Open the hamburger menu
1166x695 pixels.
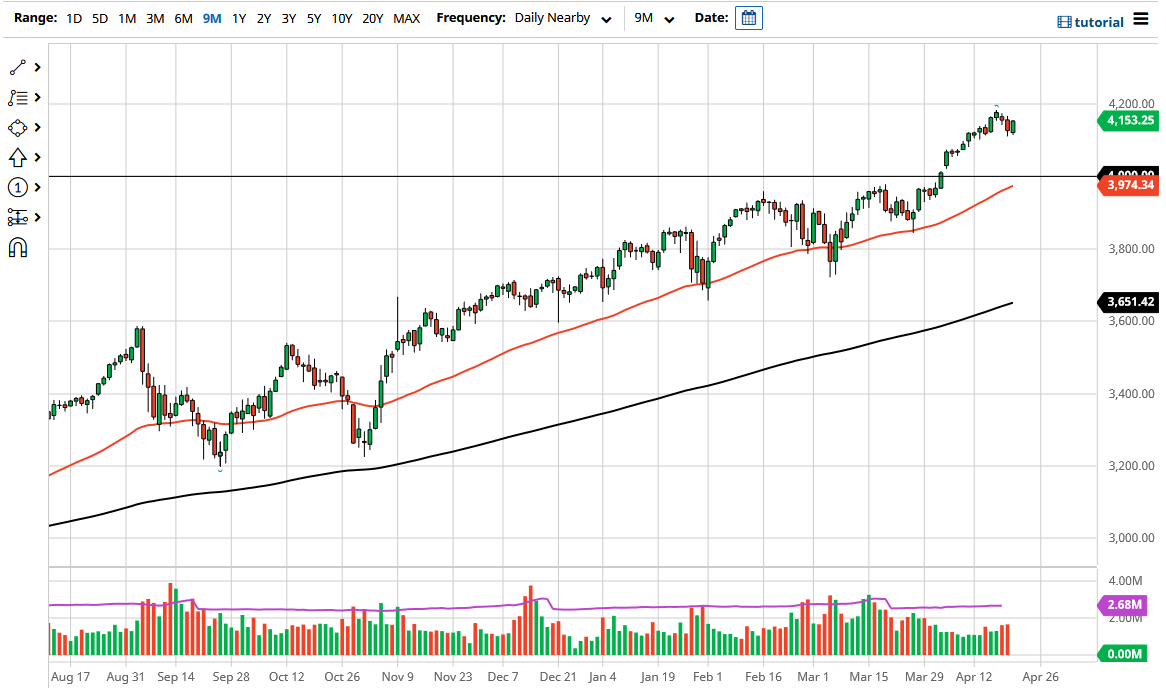pyautogui.click(x=1140, y=18)
